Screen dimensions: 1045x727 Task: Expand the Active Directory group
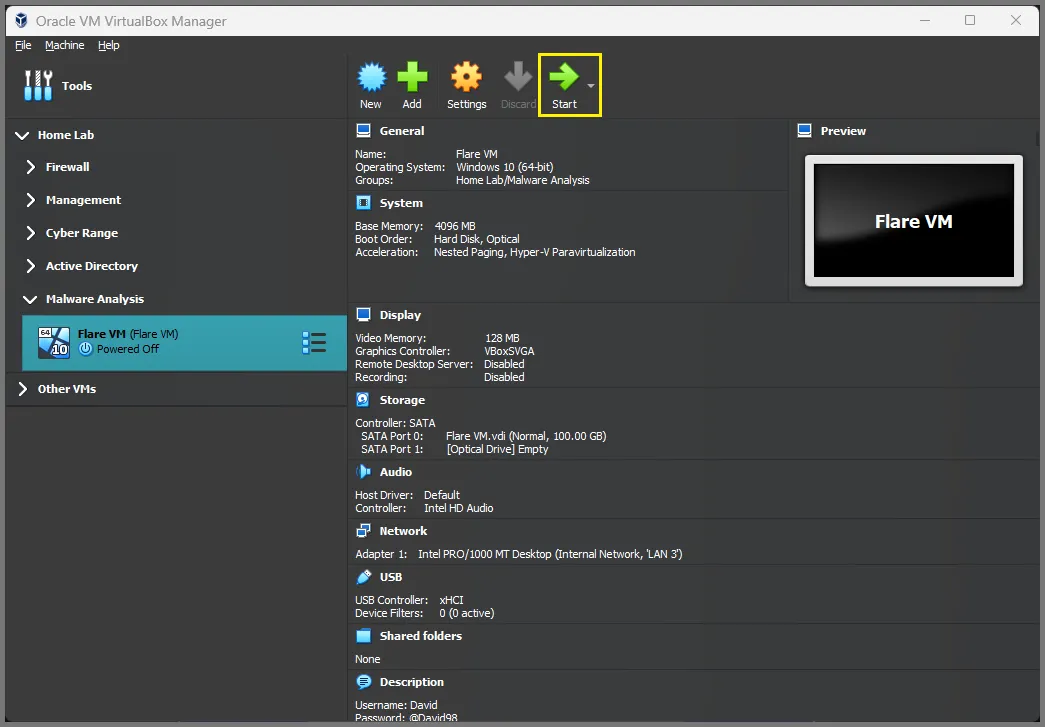31,266
